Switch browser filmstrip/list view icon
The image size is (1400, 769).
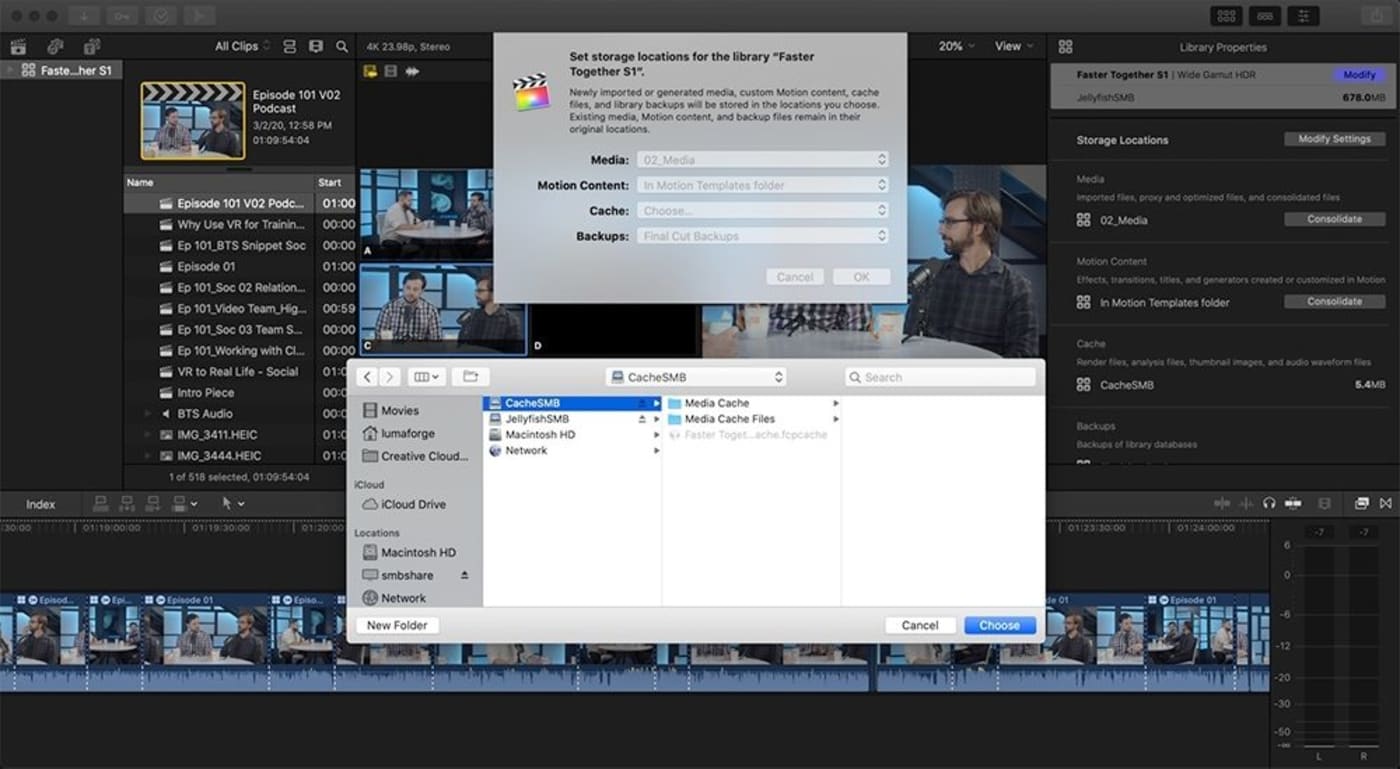click(x=316, y=46)
